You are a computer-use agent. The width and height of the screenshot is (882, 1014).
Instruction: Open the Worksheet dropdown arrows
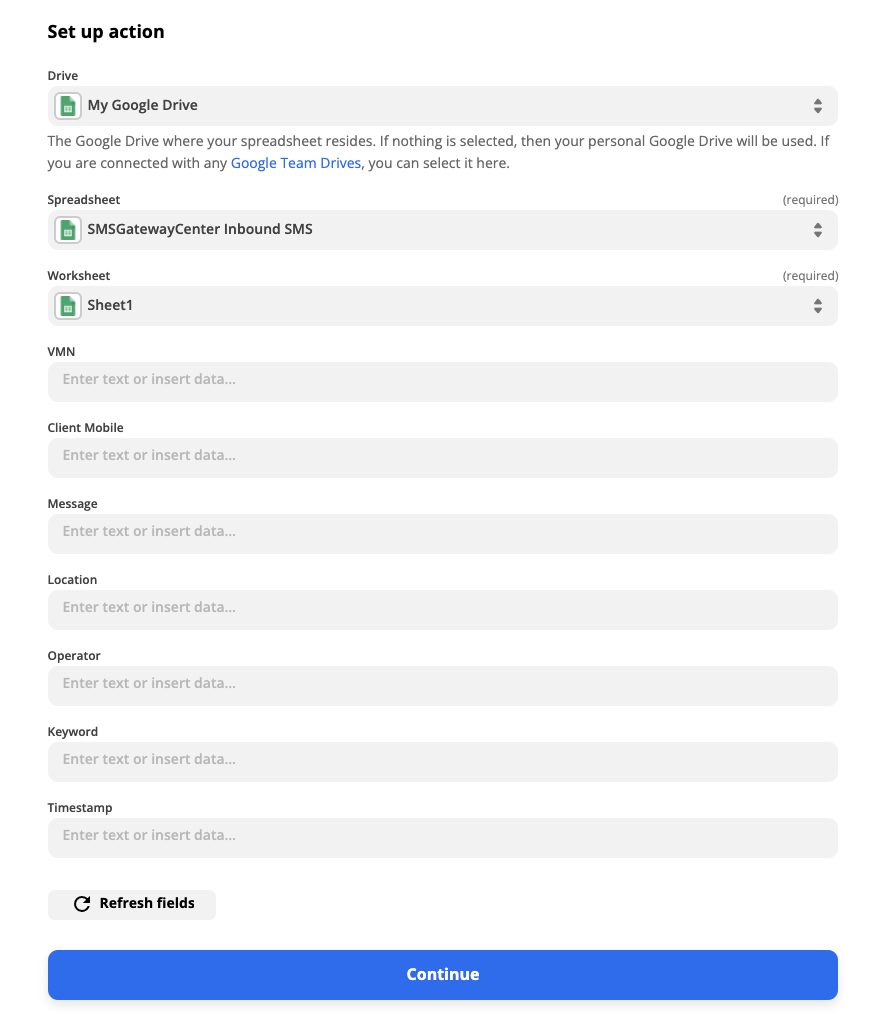click(x=818, y=306)
